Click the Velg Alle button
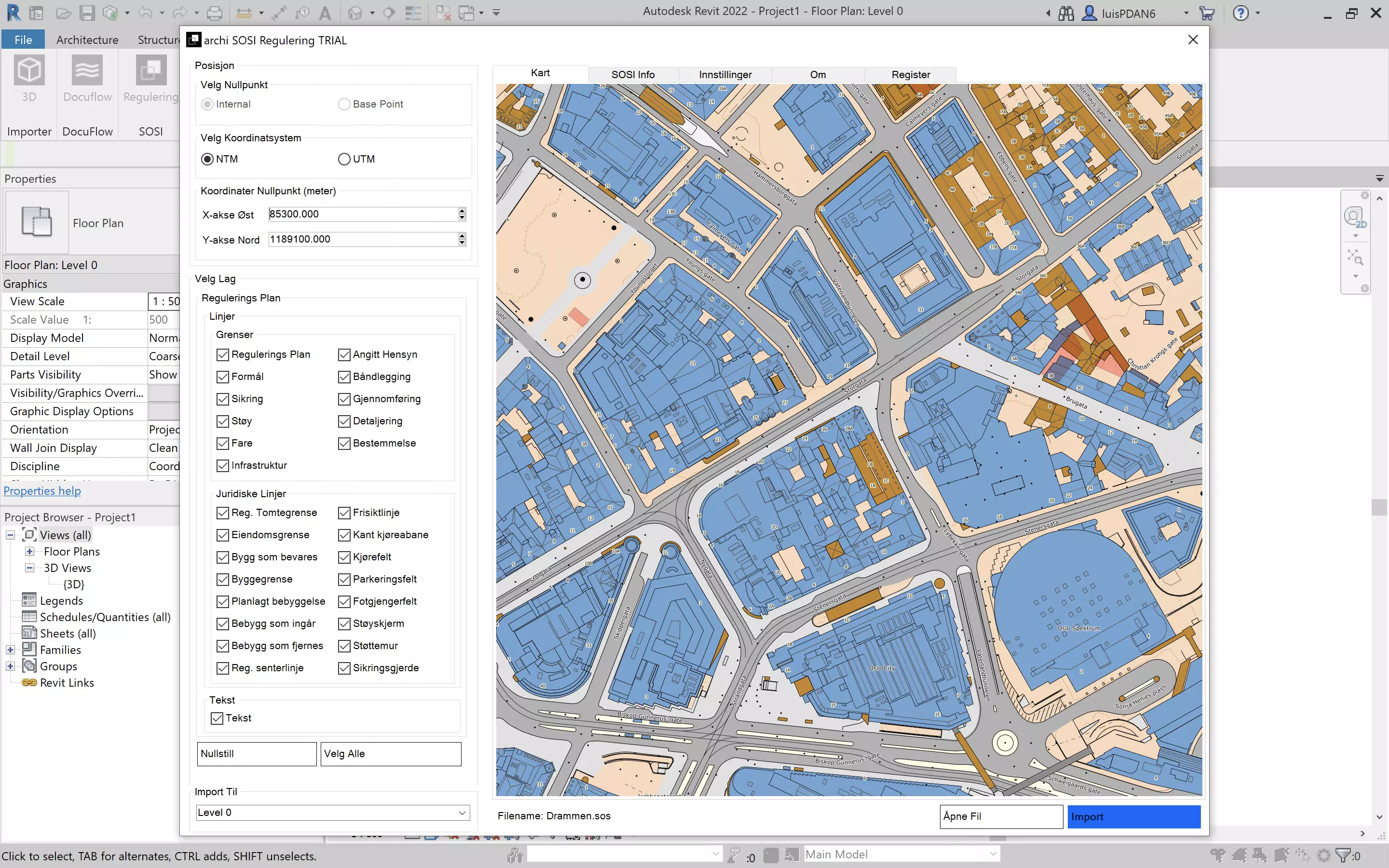 click(390, 754)
